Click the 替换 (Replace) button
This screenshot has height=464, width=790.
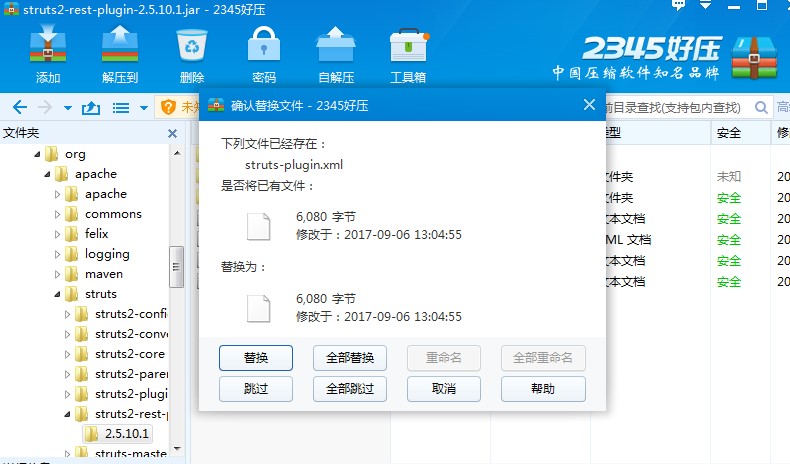pyautogui.click(x=255, y=358)
